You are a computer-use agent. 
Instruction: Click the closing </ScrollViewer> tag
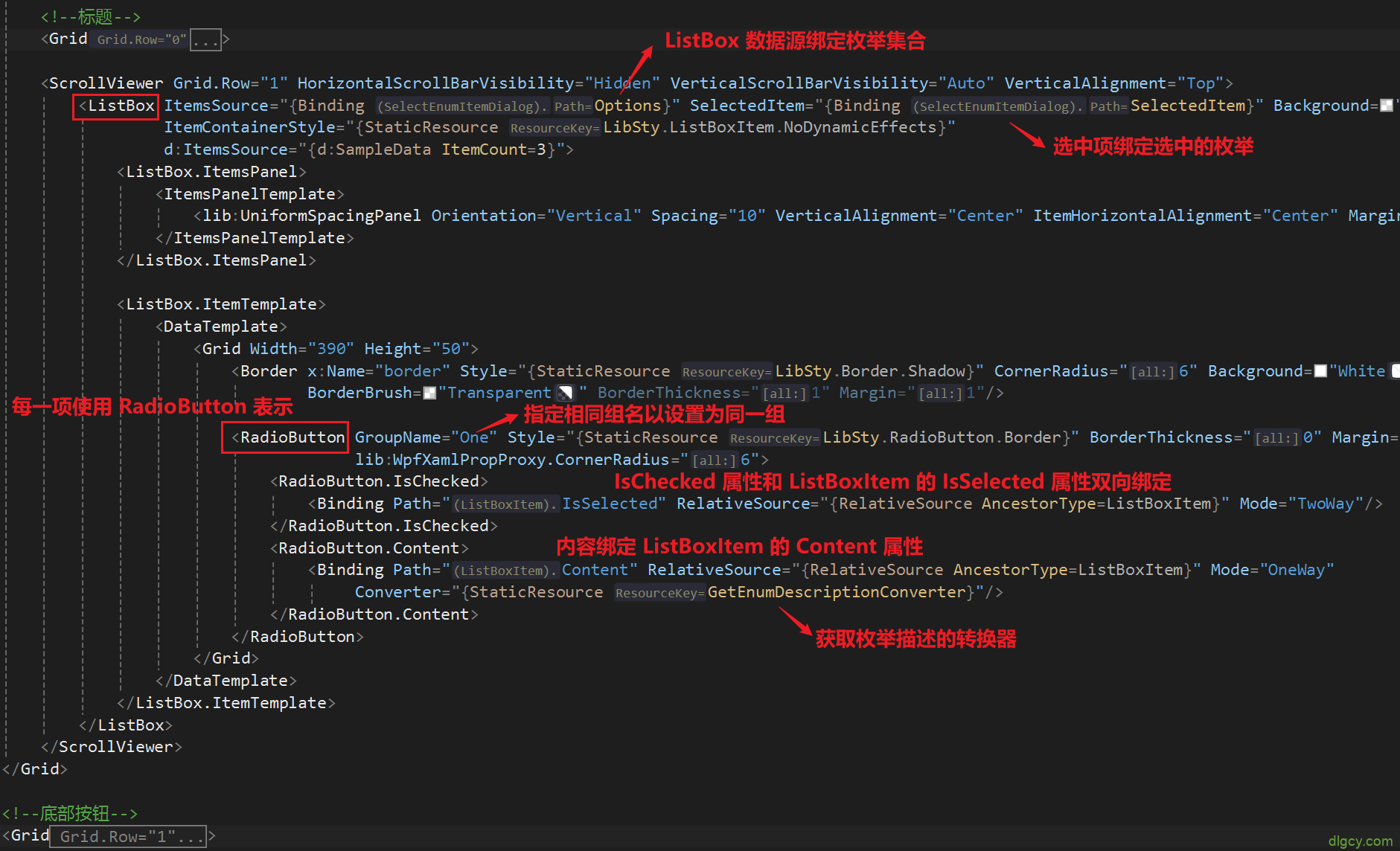coord(112,747)
